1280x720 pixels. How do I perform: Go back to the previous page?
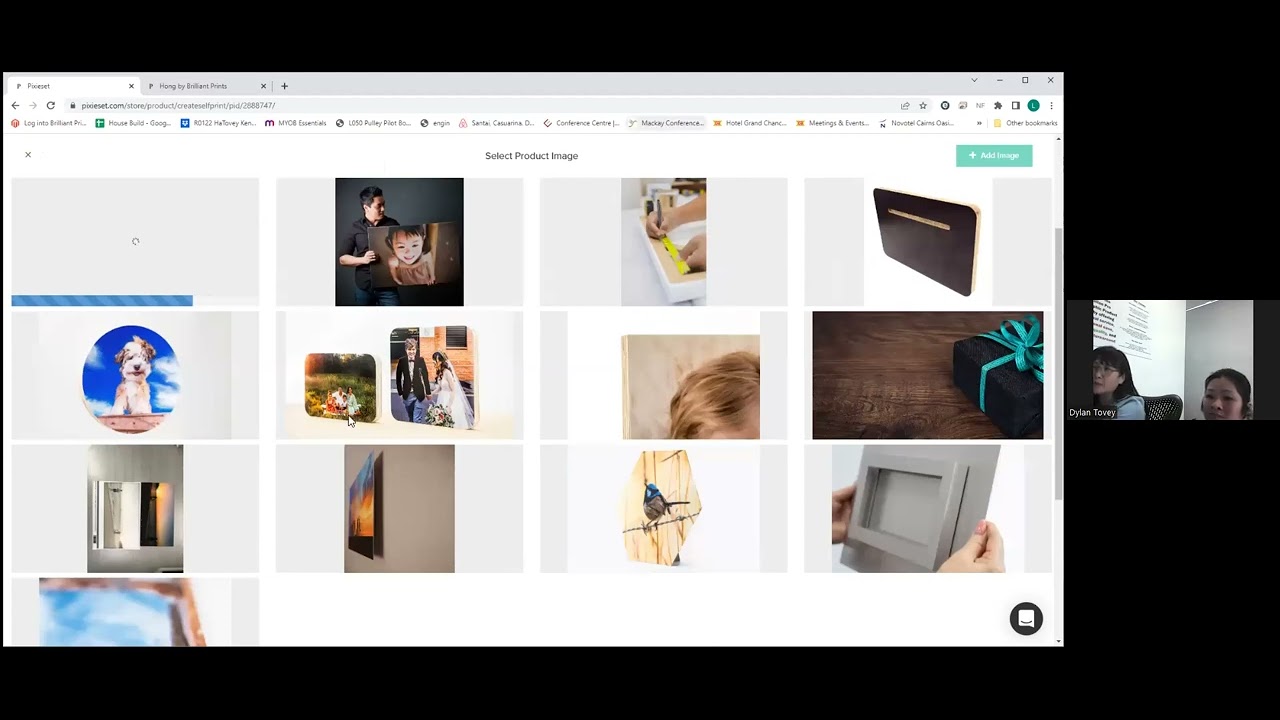point(15,105)
